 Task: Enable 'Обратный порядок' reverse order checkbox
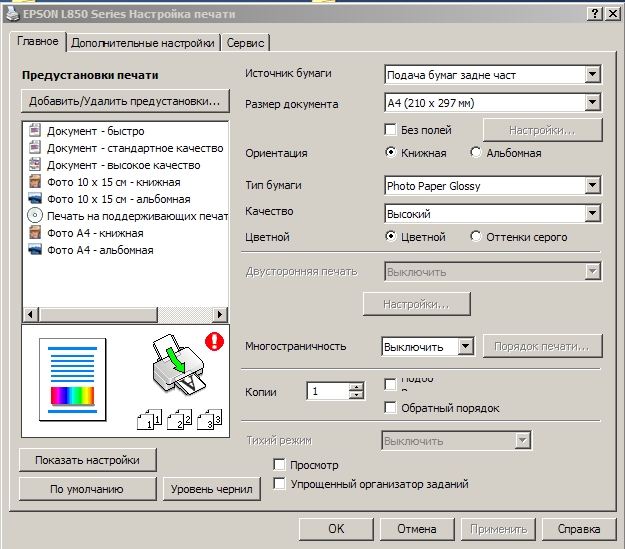pyautogui.click(x=391, y=407)
